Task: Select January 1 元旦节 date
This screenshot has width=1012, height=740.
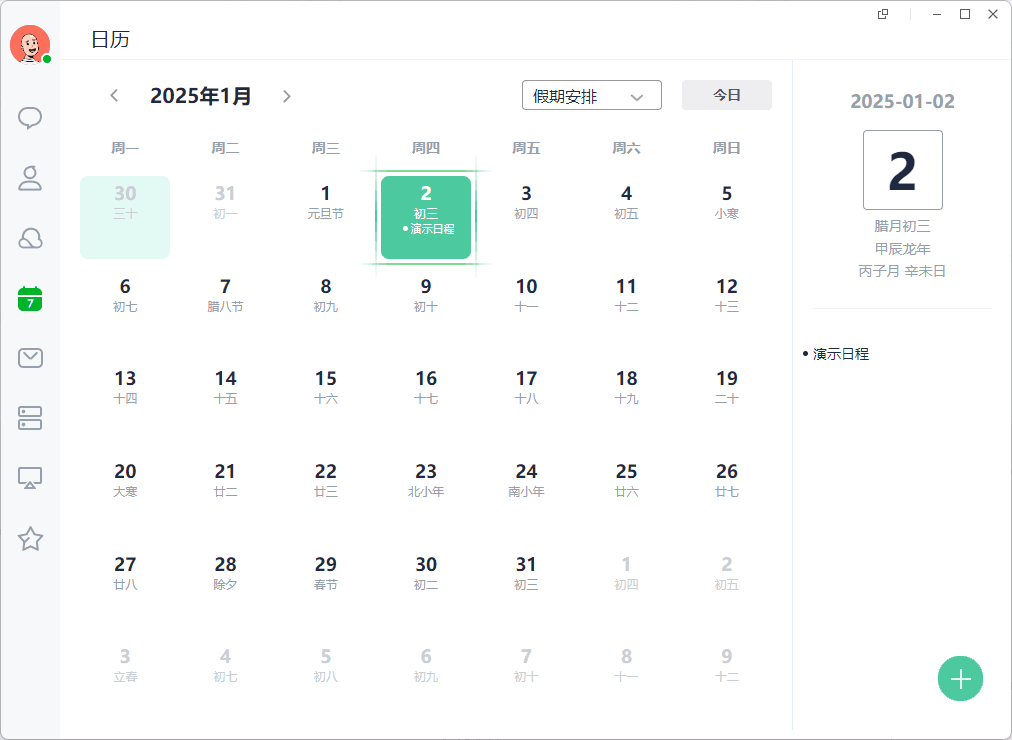Action: tap(325, 217)
